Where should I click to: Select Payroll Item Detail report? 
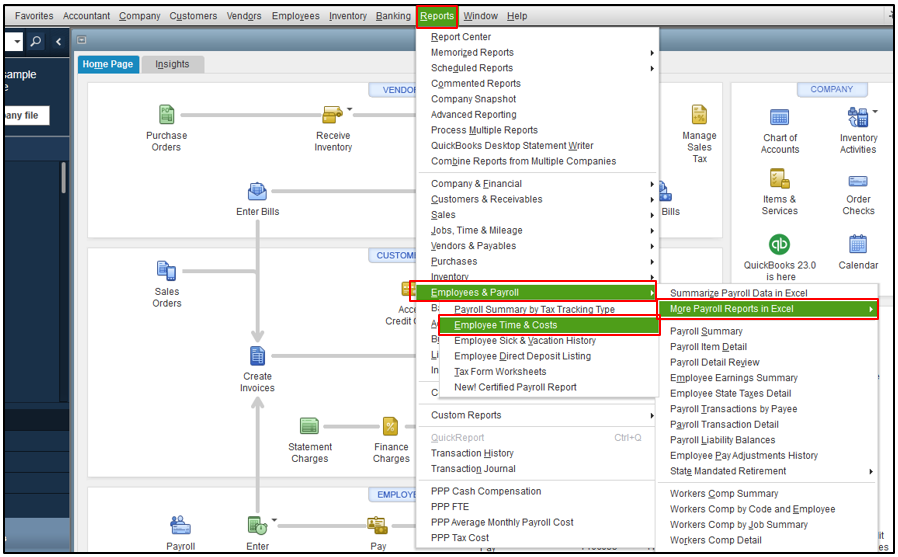(708, 347)
